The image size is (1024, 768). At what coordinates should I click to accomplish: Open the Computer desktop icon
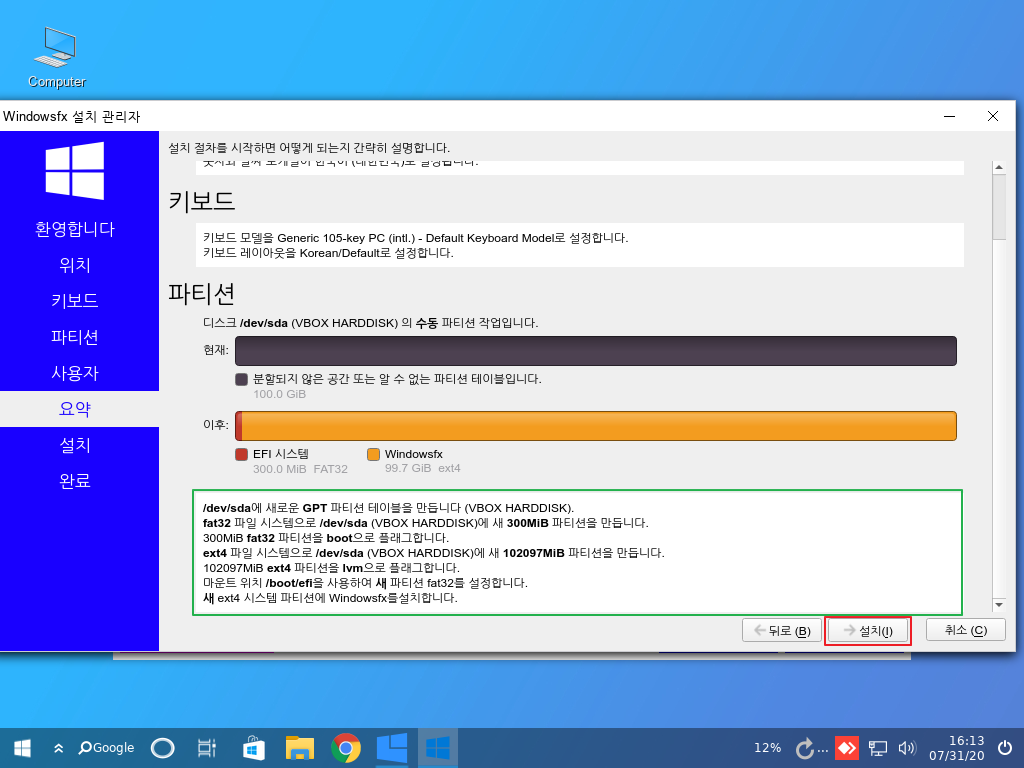[x=56, y=57]
